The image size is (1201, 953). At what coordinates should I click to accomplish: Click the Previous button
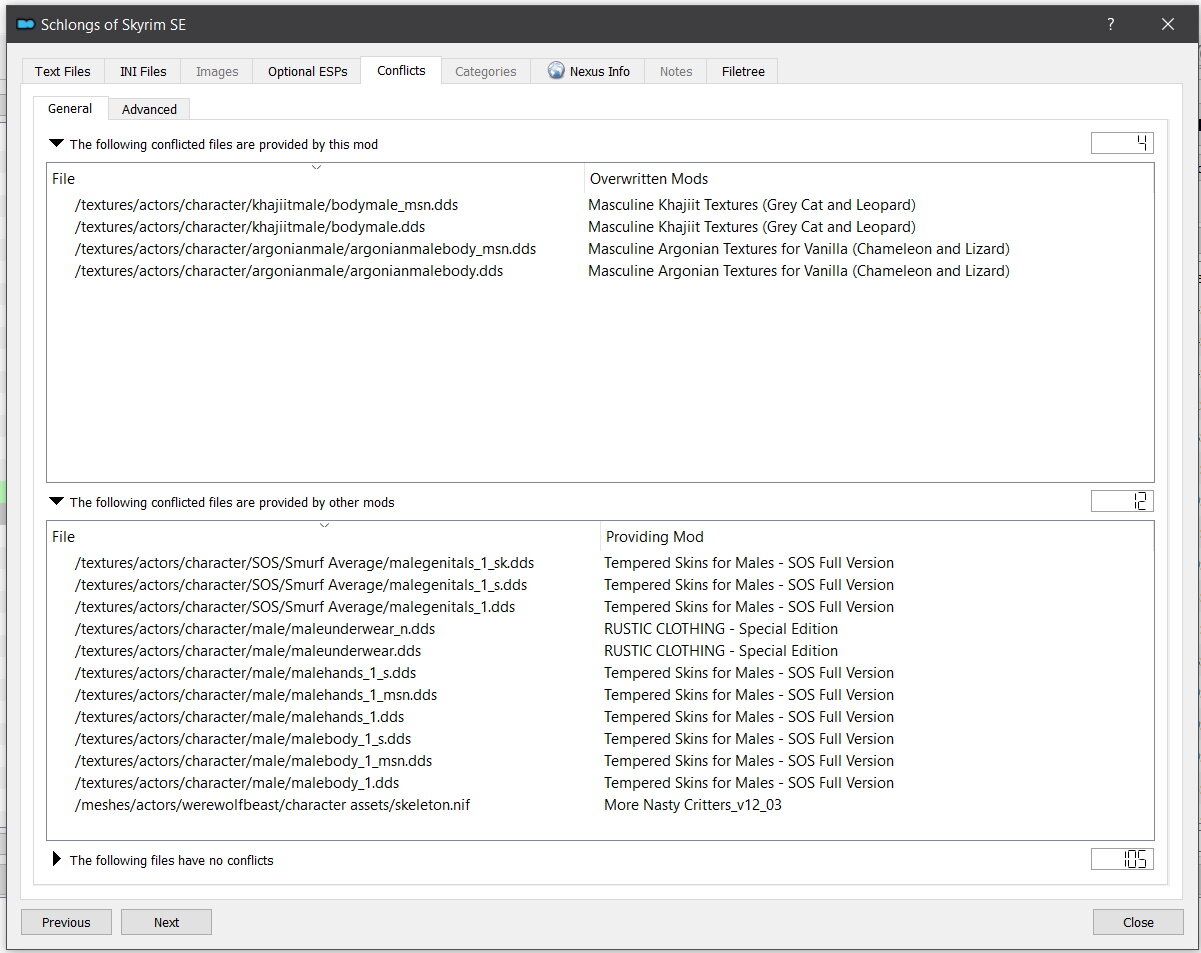point(66,922)
